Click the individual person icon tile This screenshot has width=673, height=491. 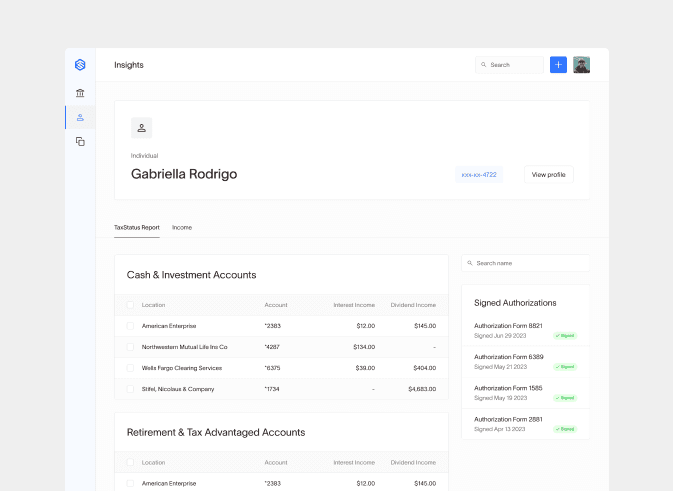(141, 128)
